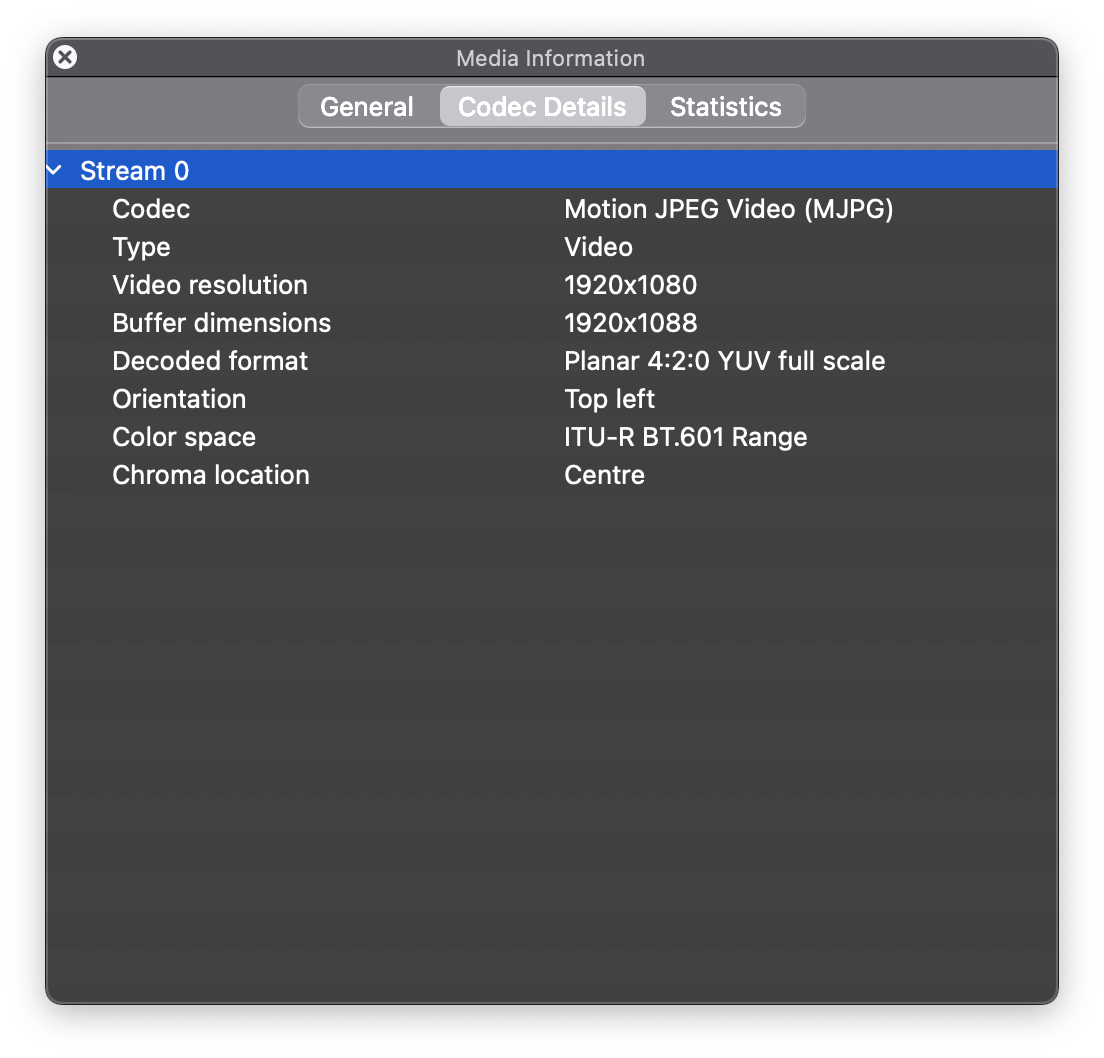Click the Codec row showing Motion JPEG Video

[400, 209]
